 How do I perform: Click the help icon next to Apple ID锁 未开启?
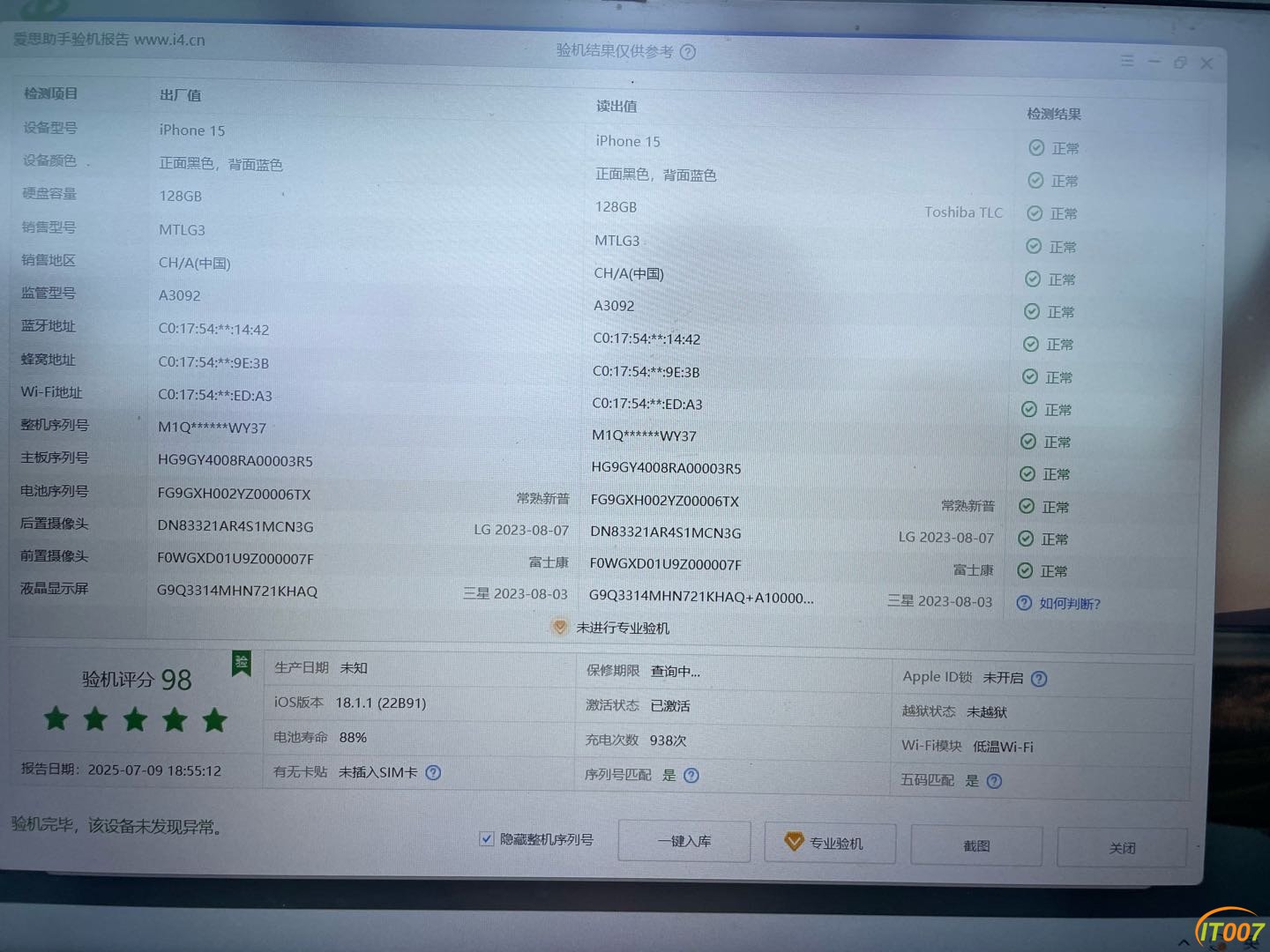coord(1039,679)
